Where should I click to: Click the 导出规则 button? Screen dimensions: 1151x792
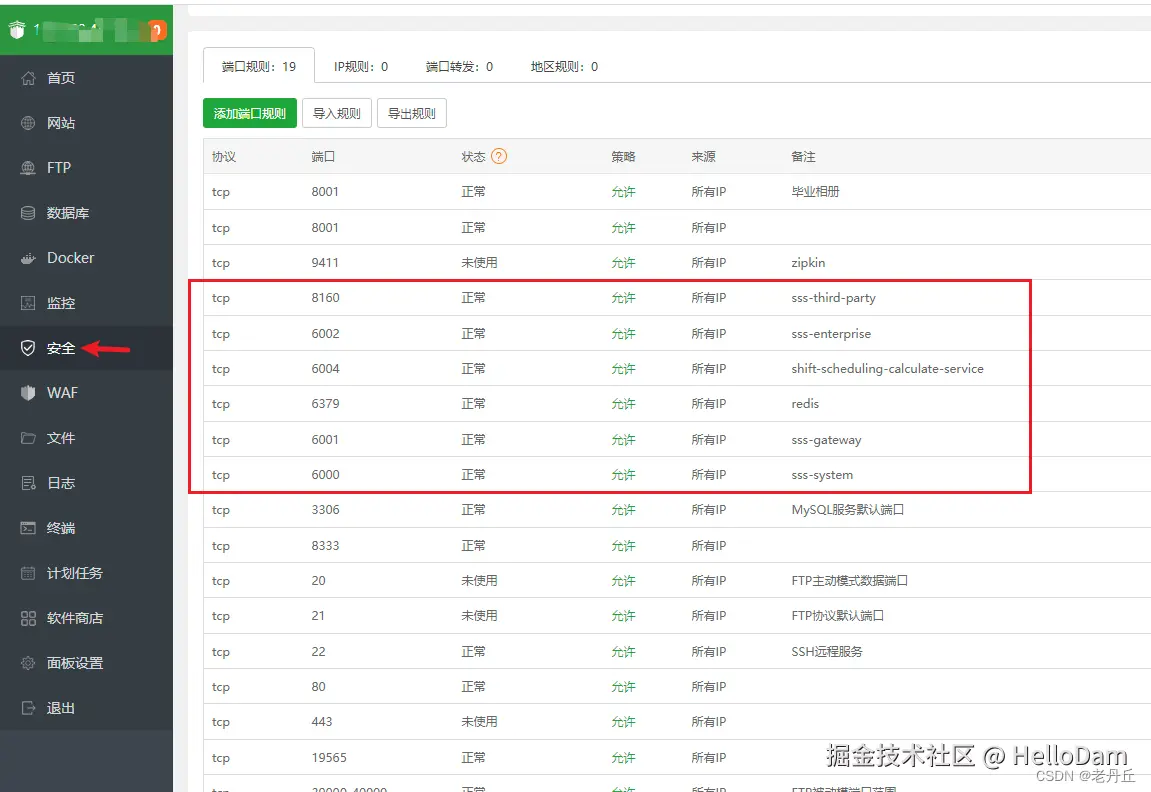[412, 113]
